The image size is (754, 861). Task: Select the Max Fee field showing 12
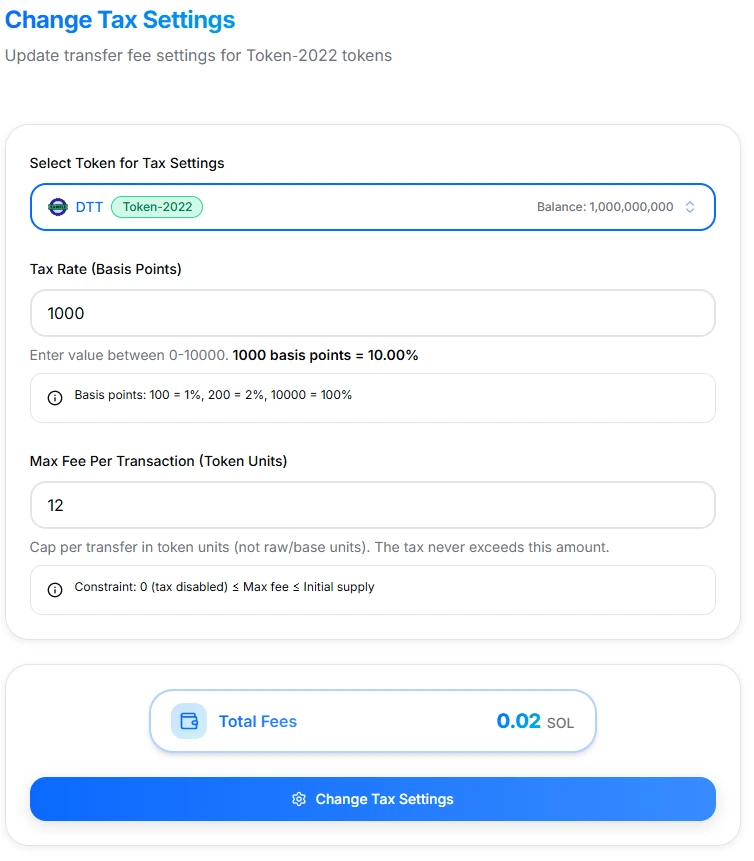pos(372,505)
